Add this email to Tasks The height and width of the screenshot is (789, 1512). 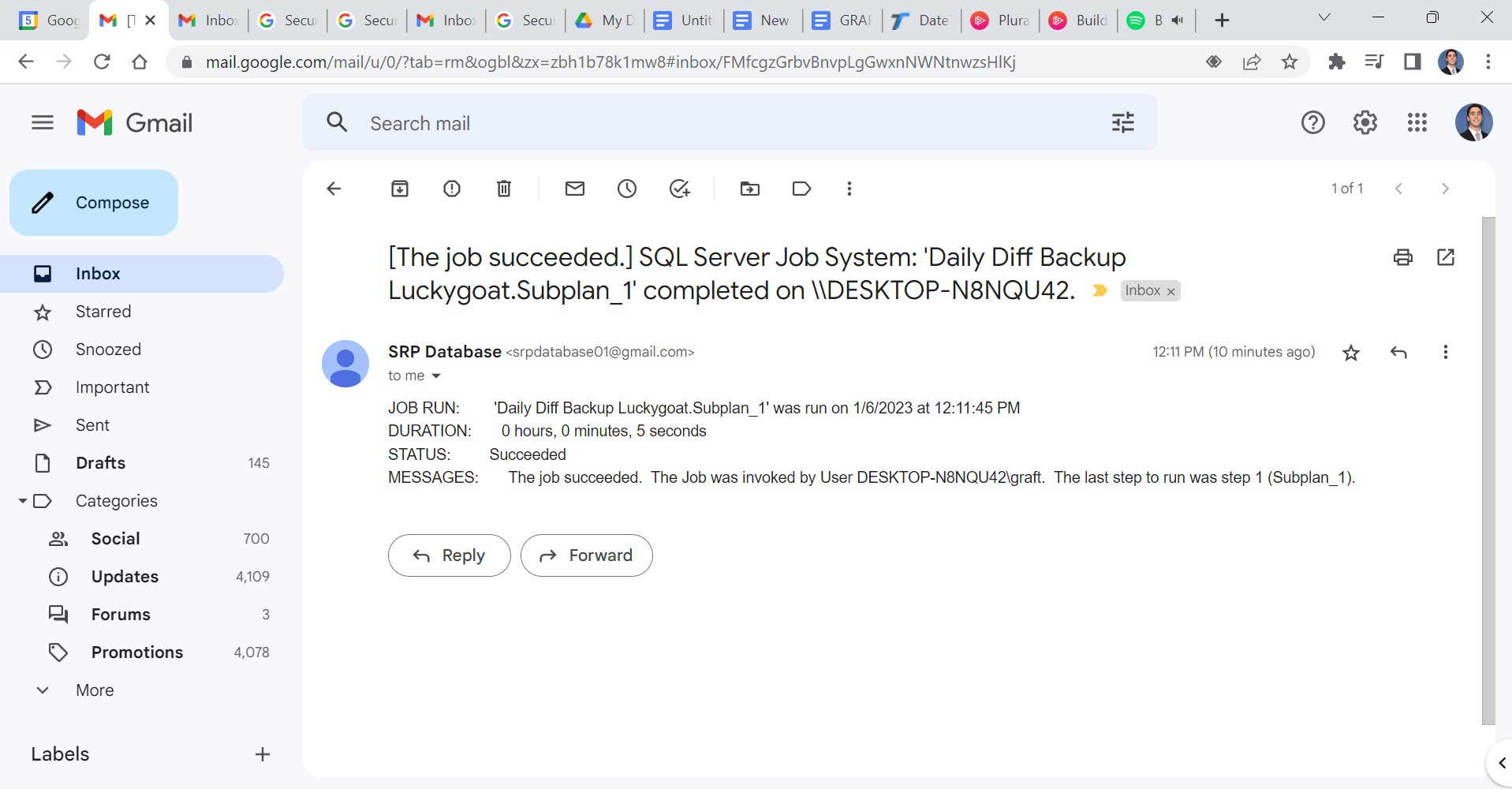pos(679,189)
